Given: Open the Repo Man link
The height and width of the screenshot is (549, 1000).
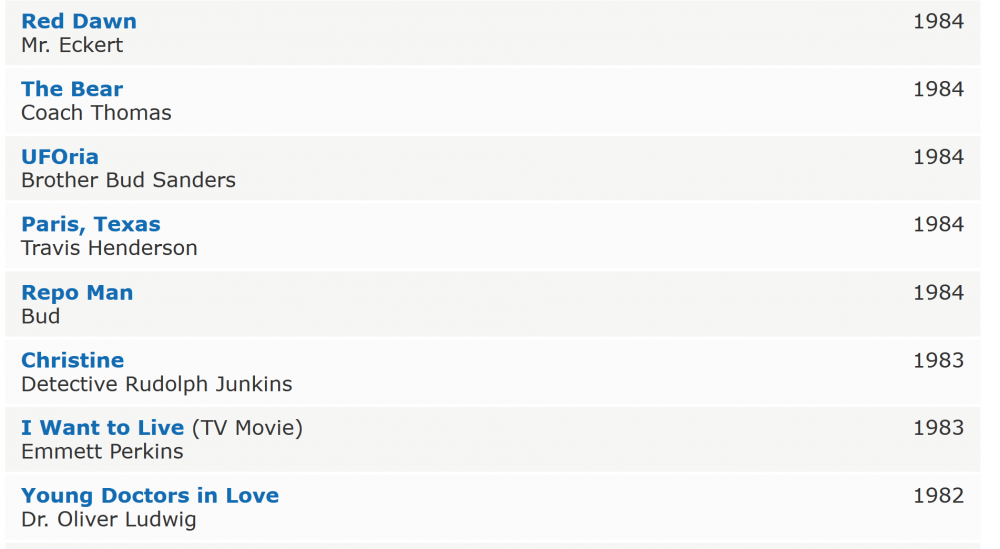Looking at the screenshot, I should point(77,293).
